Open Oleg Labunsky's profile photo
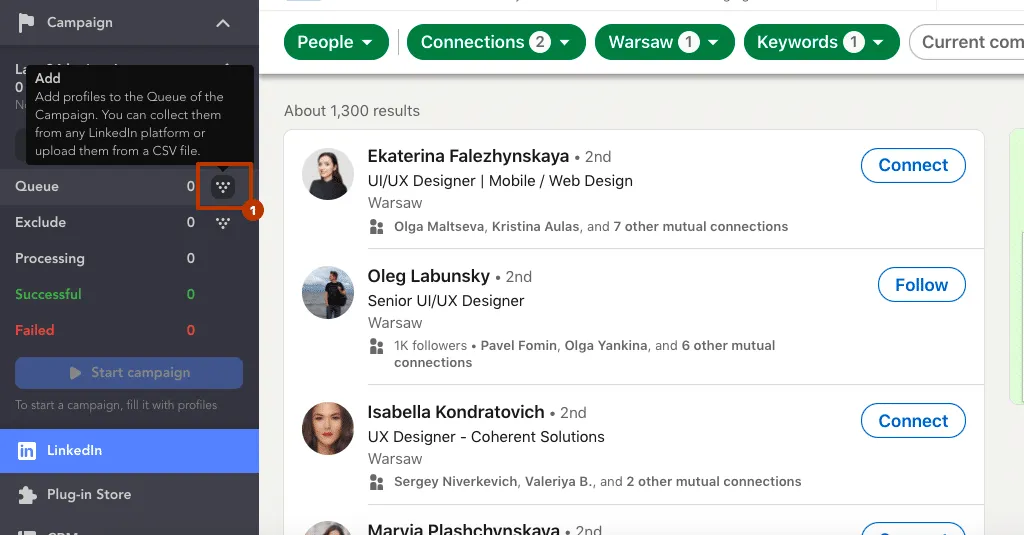This screenshot has width=1024, height=535. click(x=328, y=293)
